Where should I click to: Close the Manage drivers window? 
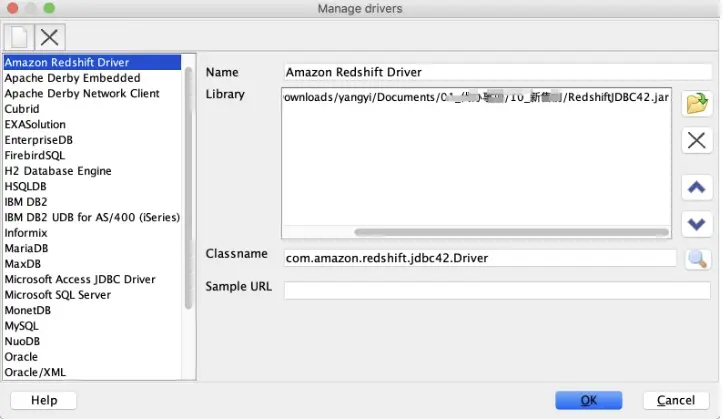(13, 8)
